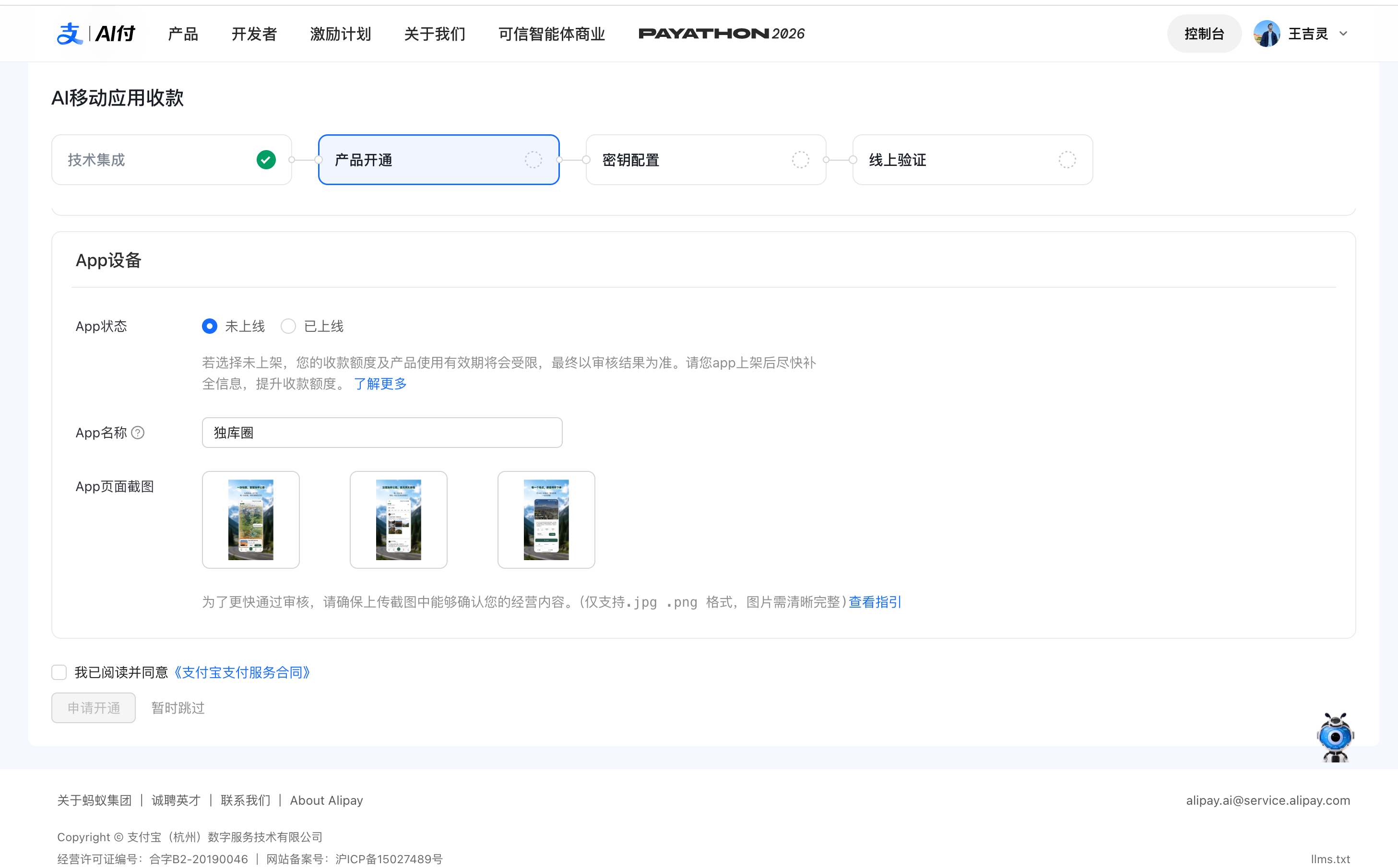Open the 关于蚂蚁集团 footer link
1398x868 pixels.
click(x=95, y=800)
